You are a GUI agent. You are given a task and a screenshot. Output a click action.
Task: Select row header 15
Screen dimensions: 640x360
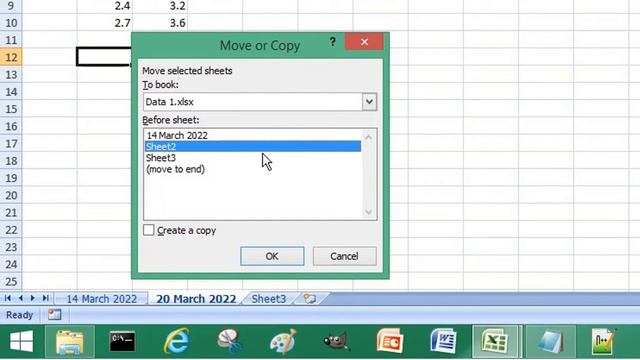point(11,109)
